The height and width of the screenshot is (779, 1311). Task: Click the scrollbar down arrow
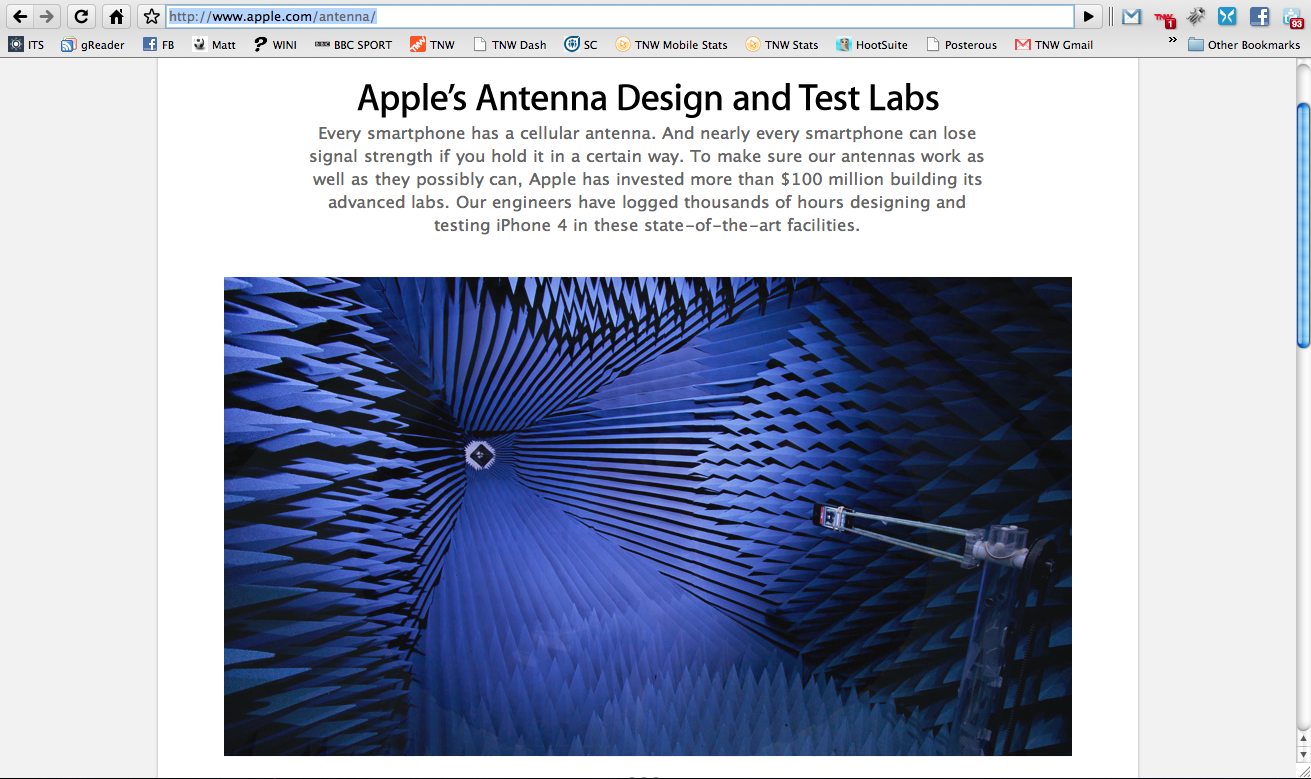pos(1303,755)
